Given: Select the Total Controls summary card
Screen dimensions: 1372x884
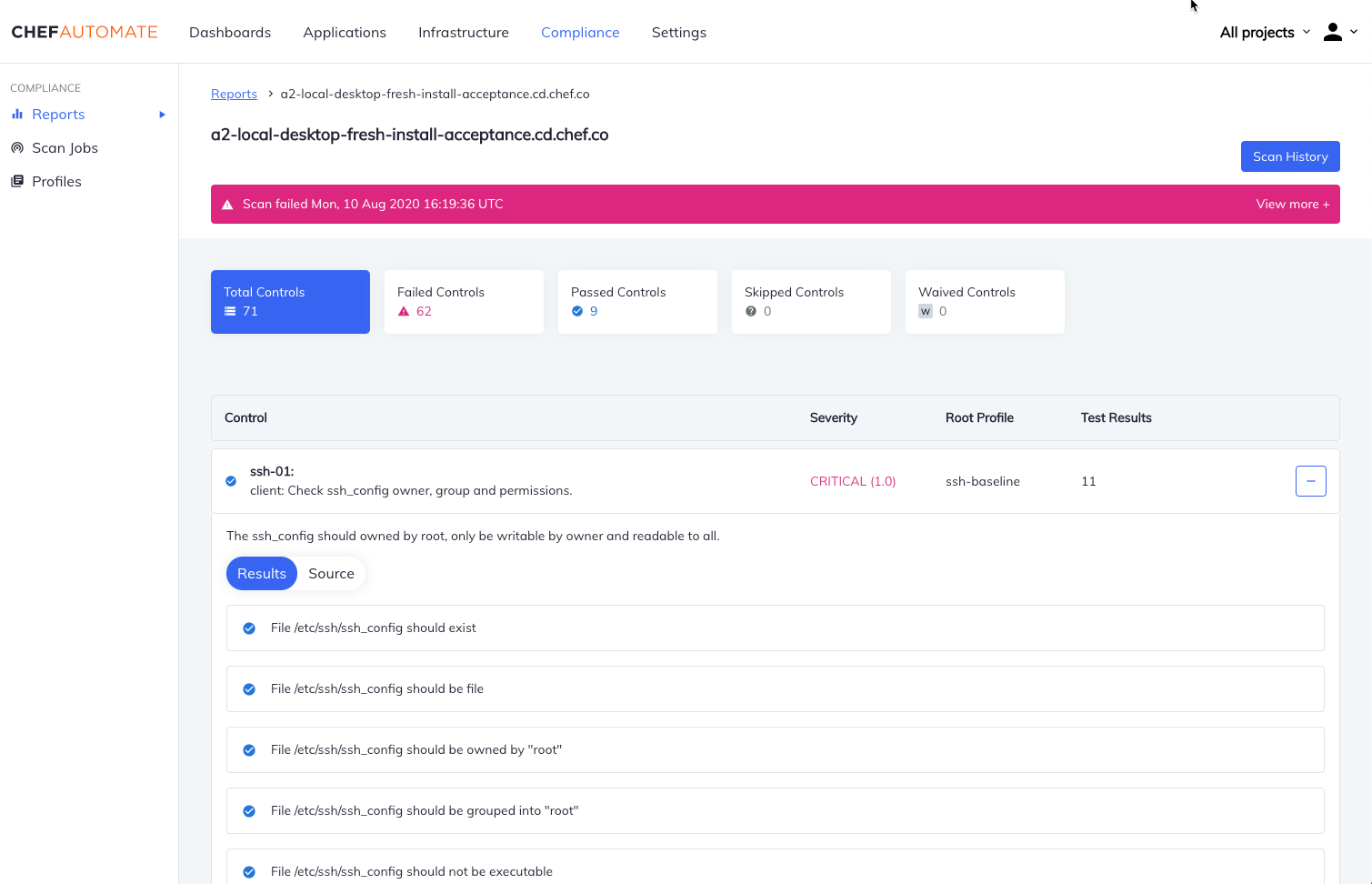Looking at the screenshot, I should [x=290, y=301].
